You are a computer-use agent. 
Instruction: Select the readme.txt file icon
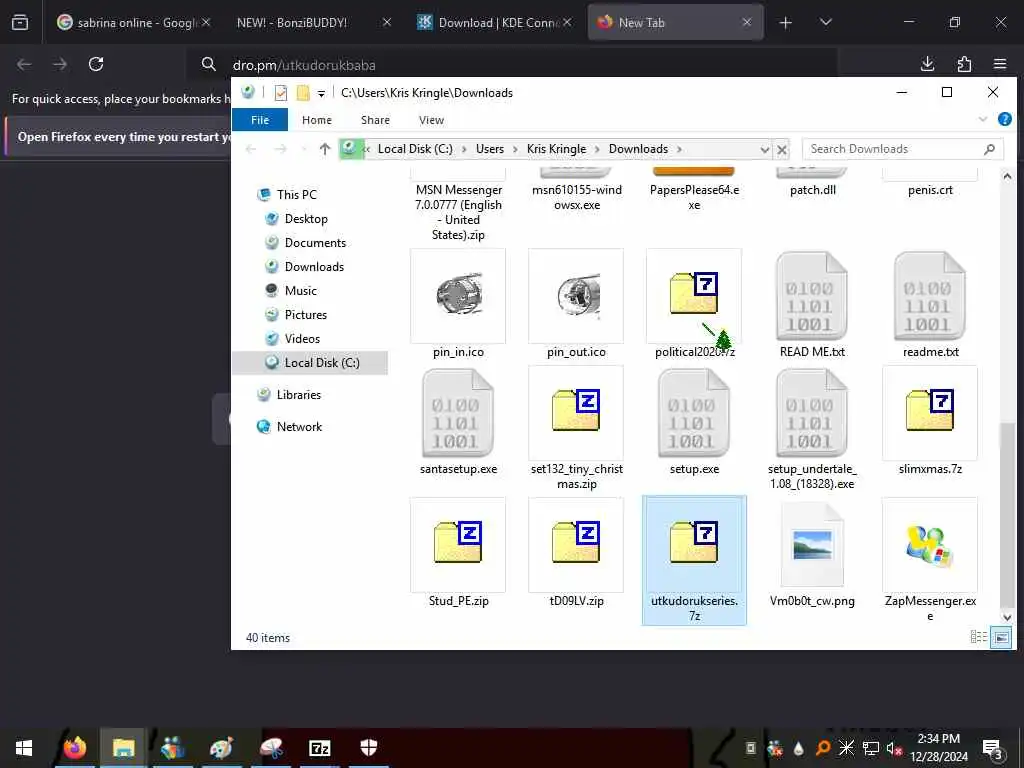pyautogui.click(x=930, y=296)
